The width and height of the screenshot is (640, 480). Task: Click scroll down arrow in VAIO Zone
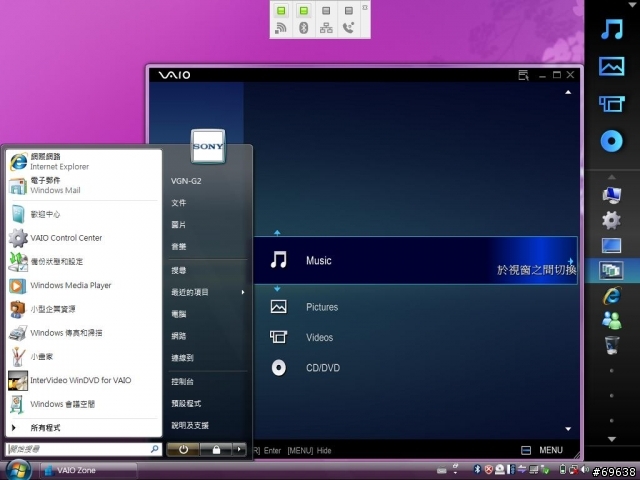coord(568,429)
